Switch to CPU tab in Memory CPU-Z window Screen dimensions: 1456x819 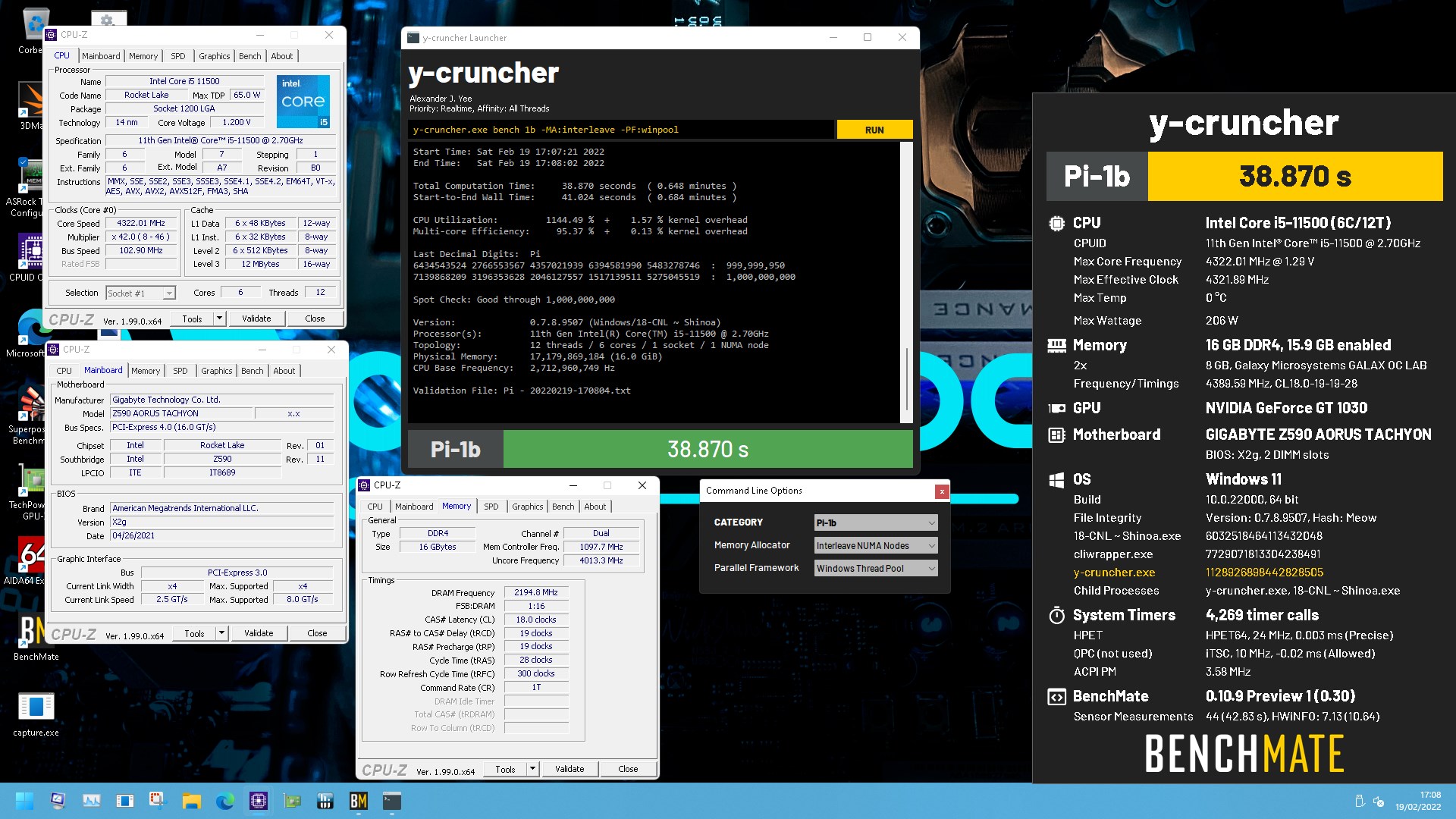click(375, 507)
